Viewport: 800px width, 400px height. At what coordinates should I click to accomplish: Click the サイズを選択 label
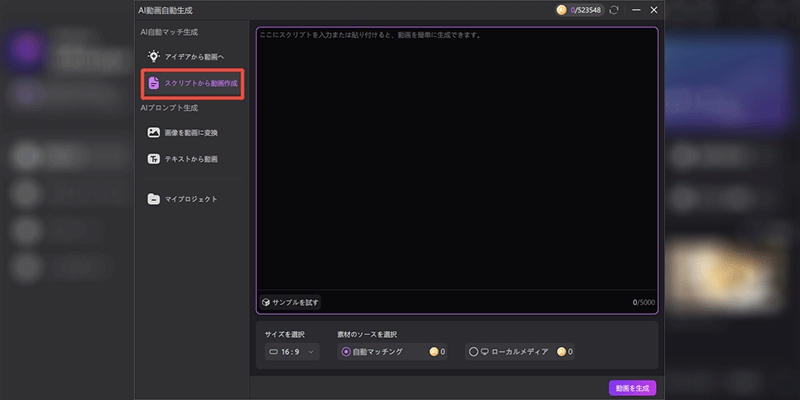click(x=285, y=335)
